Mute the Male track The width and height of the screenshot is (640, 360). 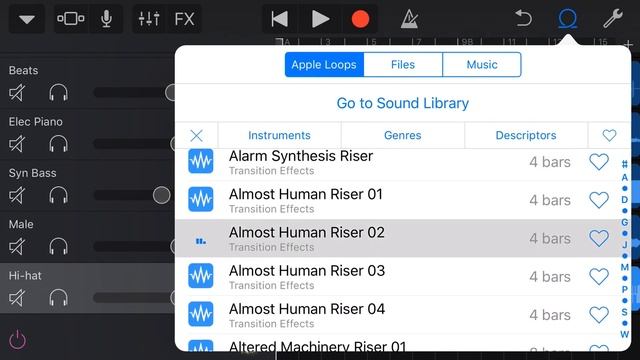[x=17, y=247]
